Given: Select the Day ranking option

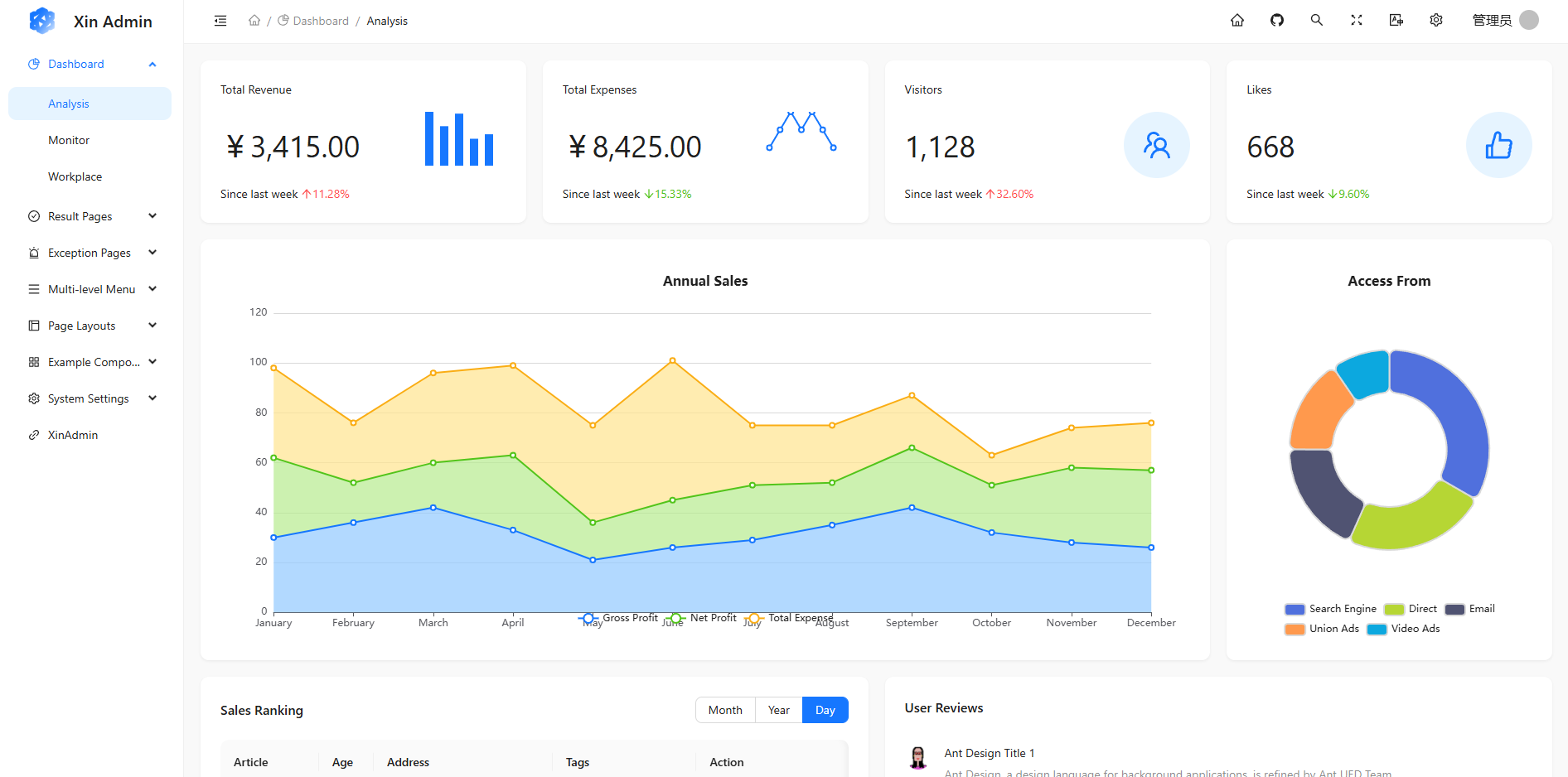Looking at the screenshot, I should click(825, 710).
